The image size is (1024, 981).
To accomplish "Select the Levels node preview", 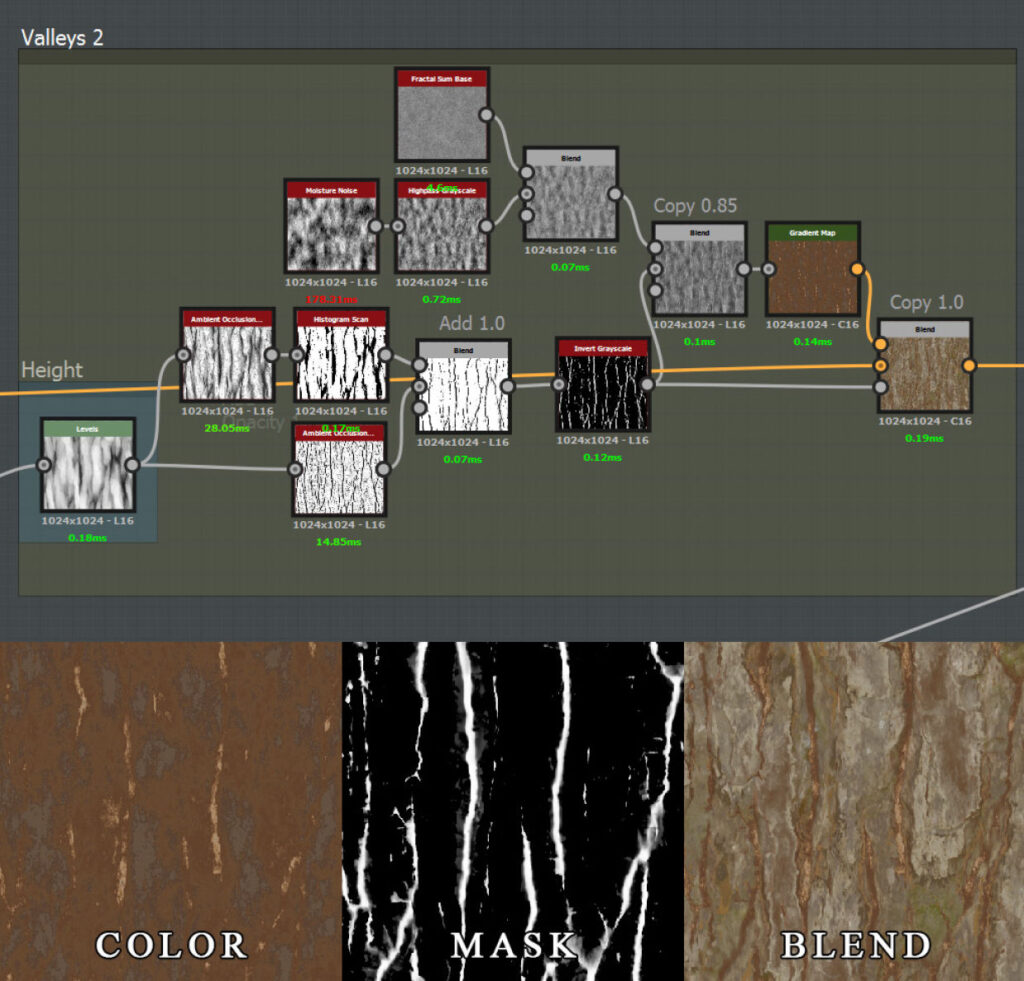I will pyautogui.click(x=88, y=472).
